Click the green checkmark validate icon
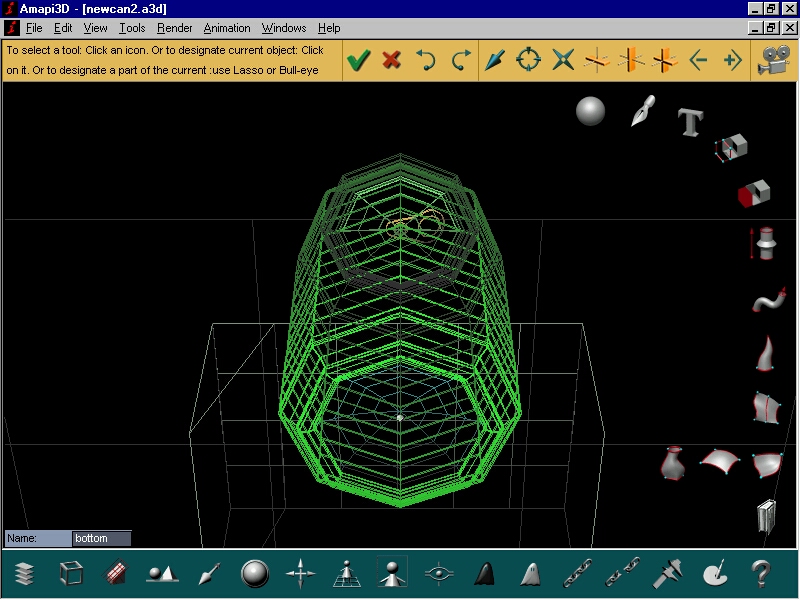 pyautogui.click(x=358, y=60)
